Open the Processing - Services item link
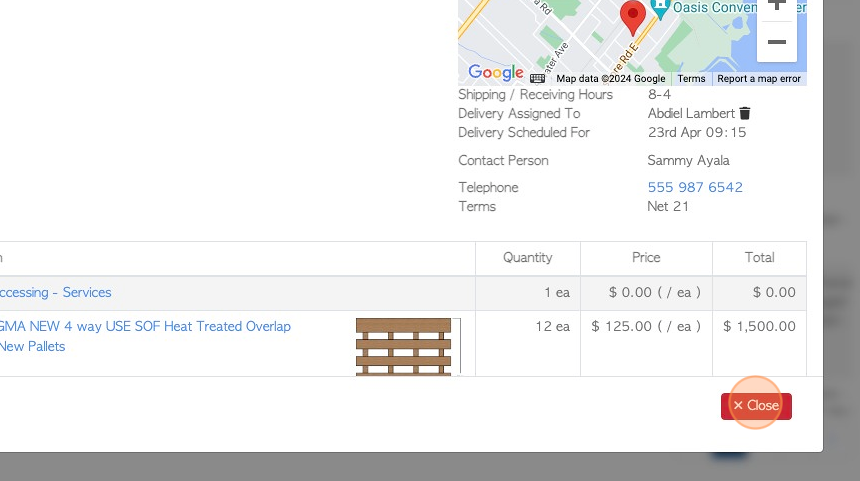Image resolution: width=860 pixels, height=481 pixels. coord(55,293)
